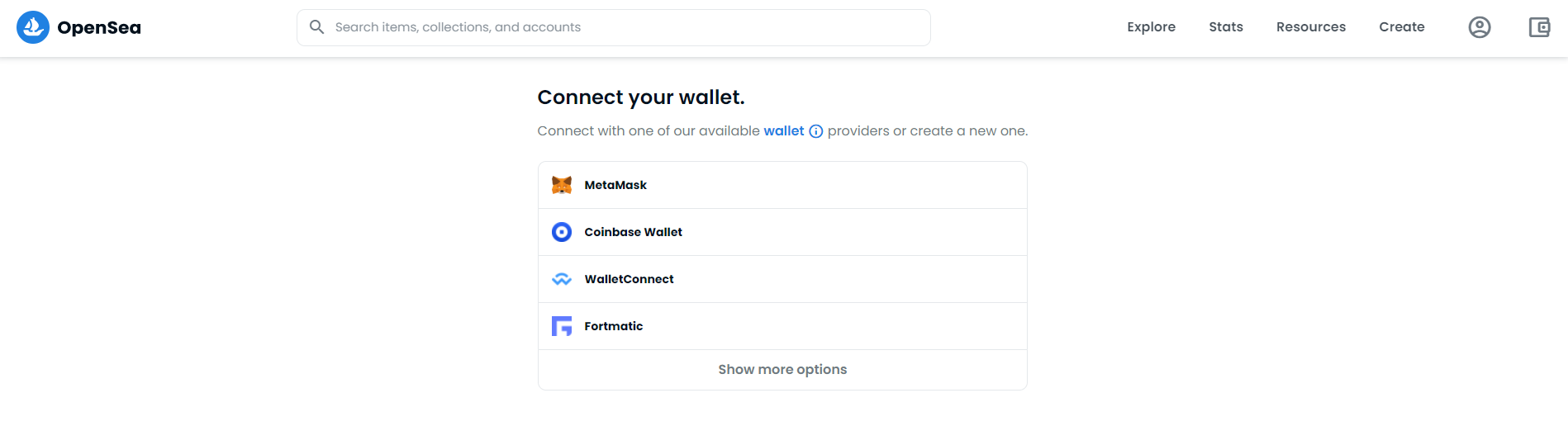Open the Resources menu

coord(1311,27)
